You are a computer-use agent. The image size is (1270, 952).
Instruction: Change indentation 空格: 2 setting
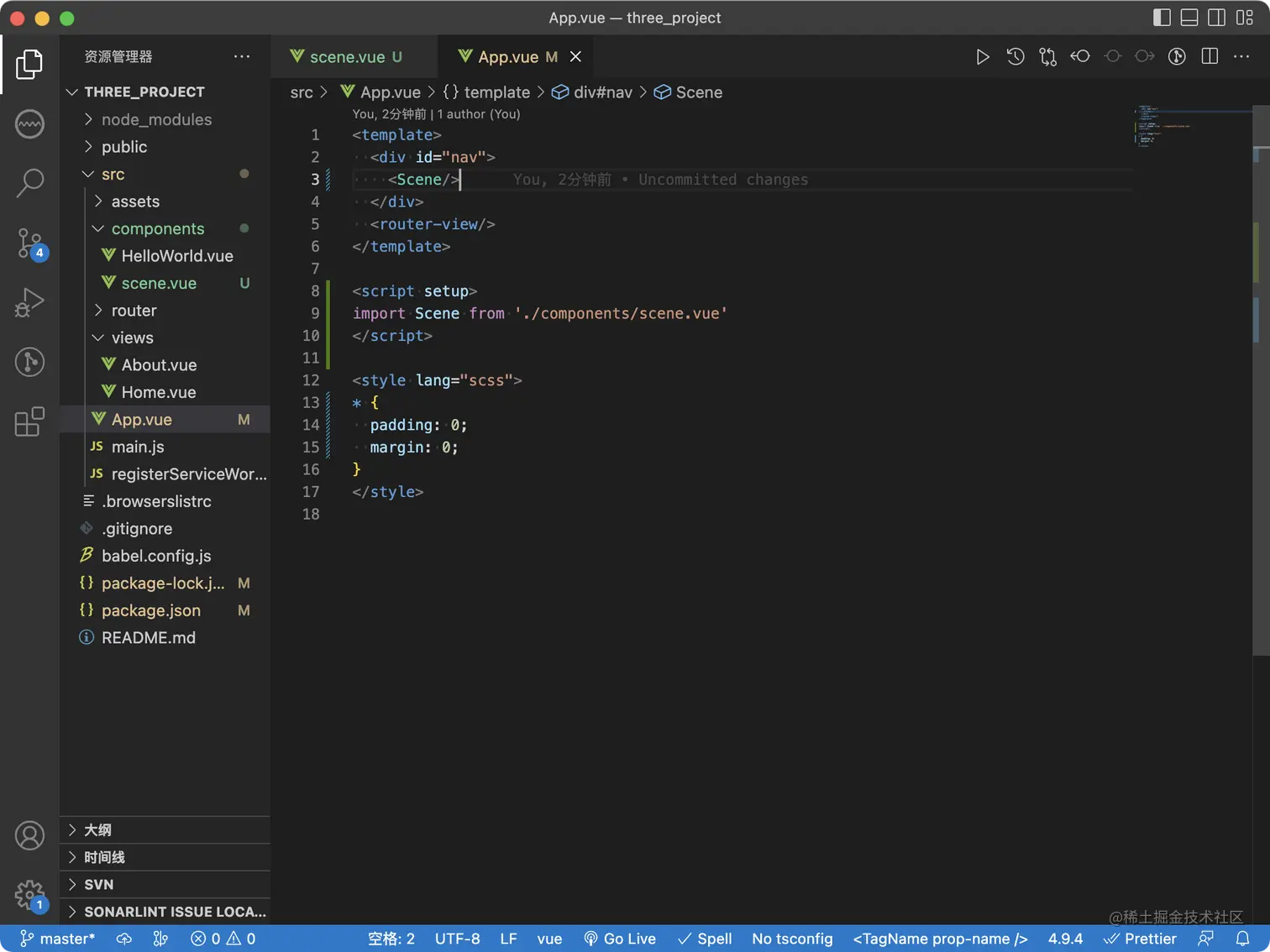[391, 939]
